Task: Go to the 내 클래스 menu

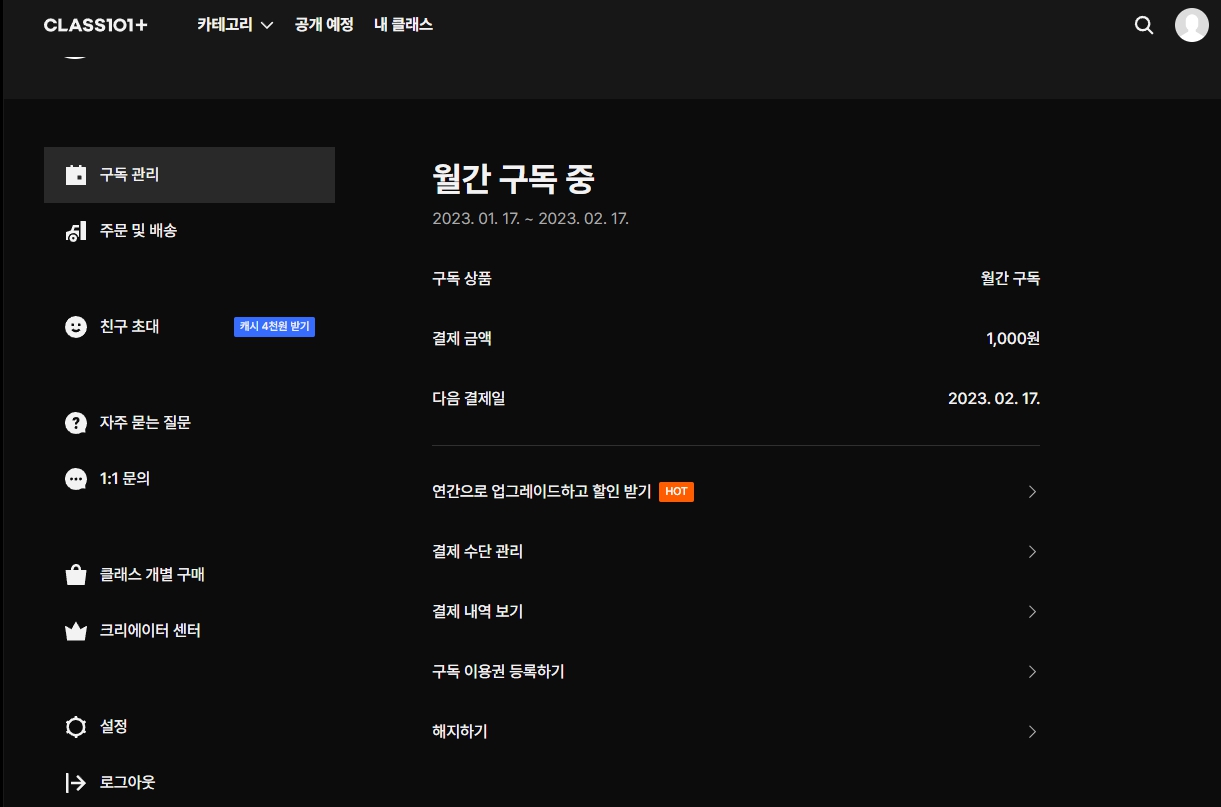Action: click(403, 25)
